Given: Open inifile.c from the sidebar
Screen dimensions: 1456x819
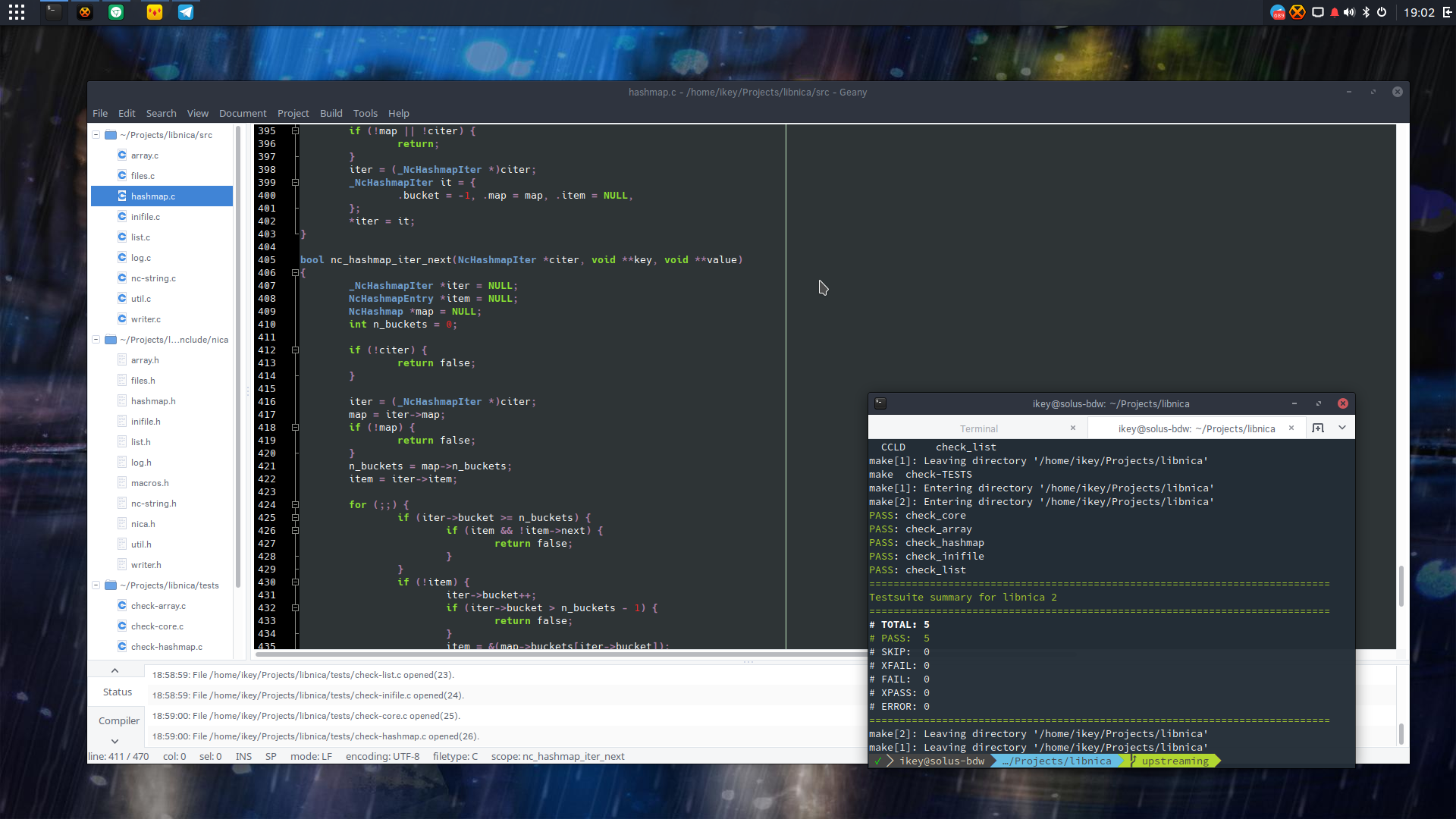Looking at the screenshot, I should [146, 217].
